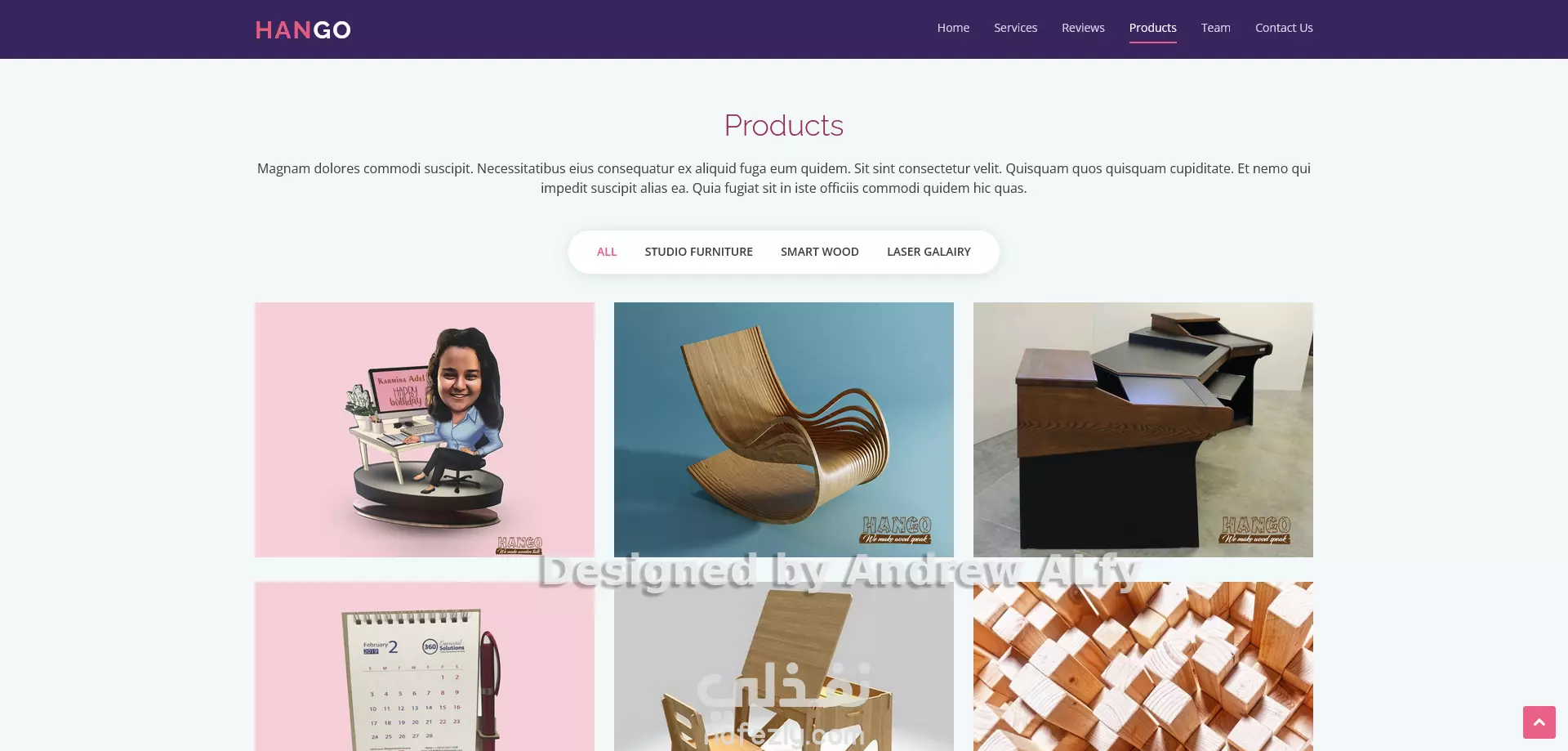
Task: Select the ALL product filter
Action: point(607,252)
